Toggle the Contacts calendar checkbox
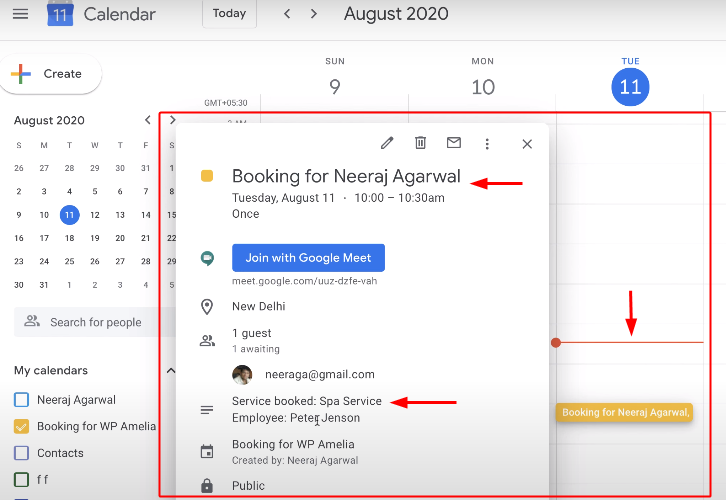The image size is (726, 500). click(21, 453)
